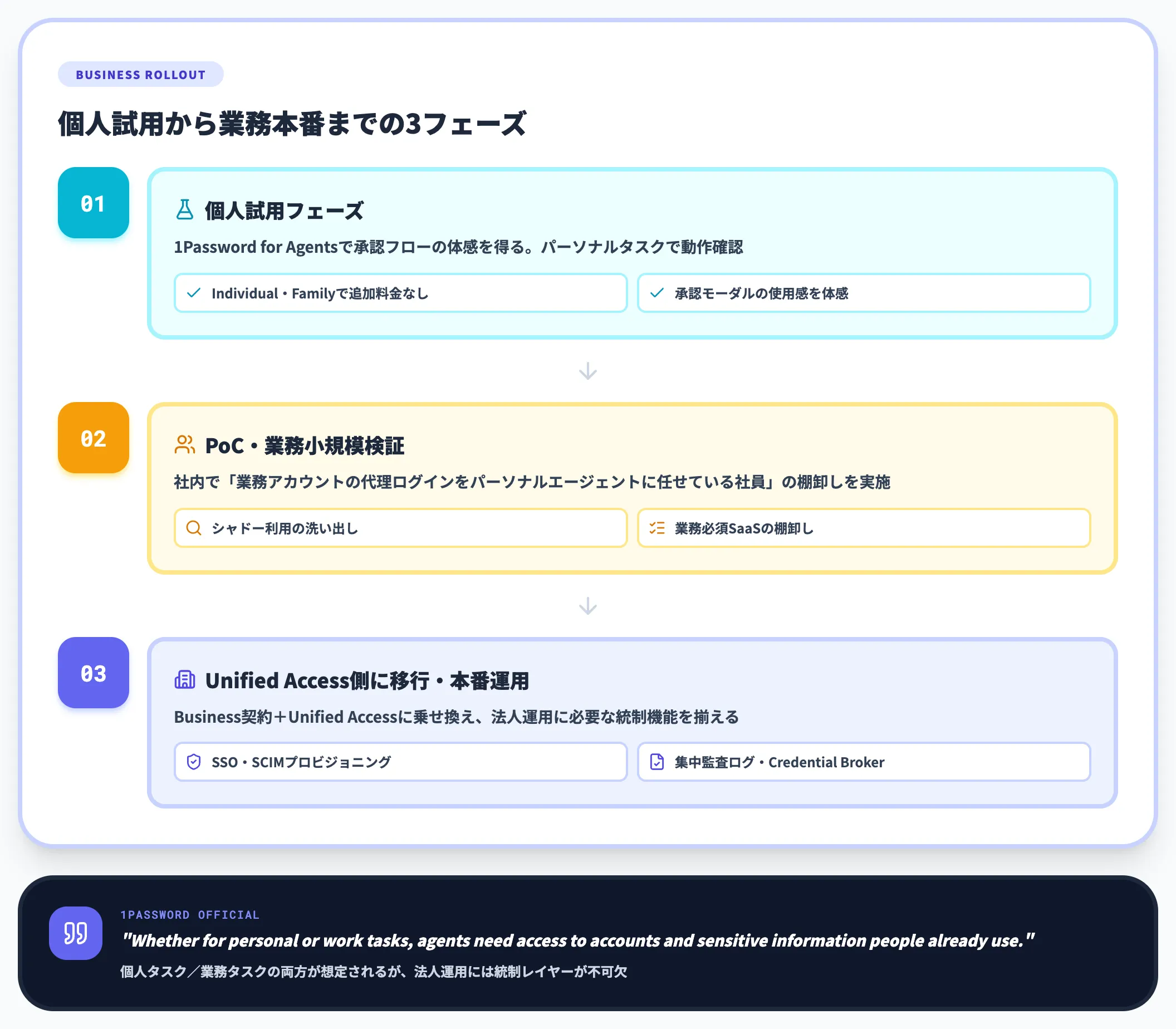
Task: Click the users icon beside PoC・業務小規模検証
Action: 184,444
